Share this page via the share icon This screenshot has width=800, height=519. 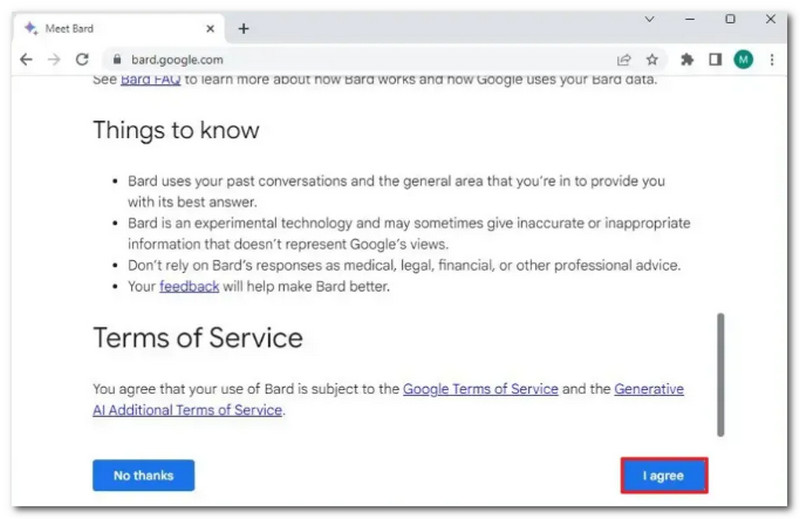pos(624,60)
